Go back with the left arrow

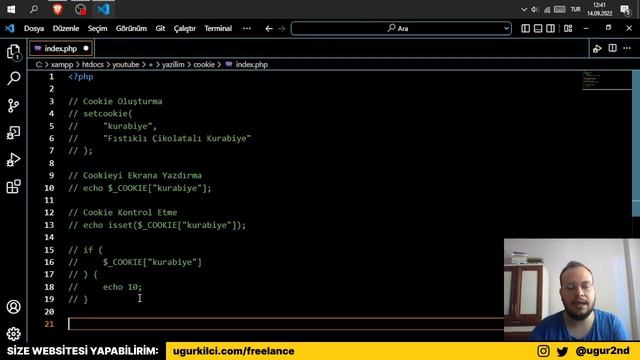click(269, 29)
